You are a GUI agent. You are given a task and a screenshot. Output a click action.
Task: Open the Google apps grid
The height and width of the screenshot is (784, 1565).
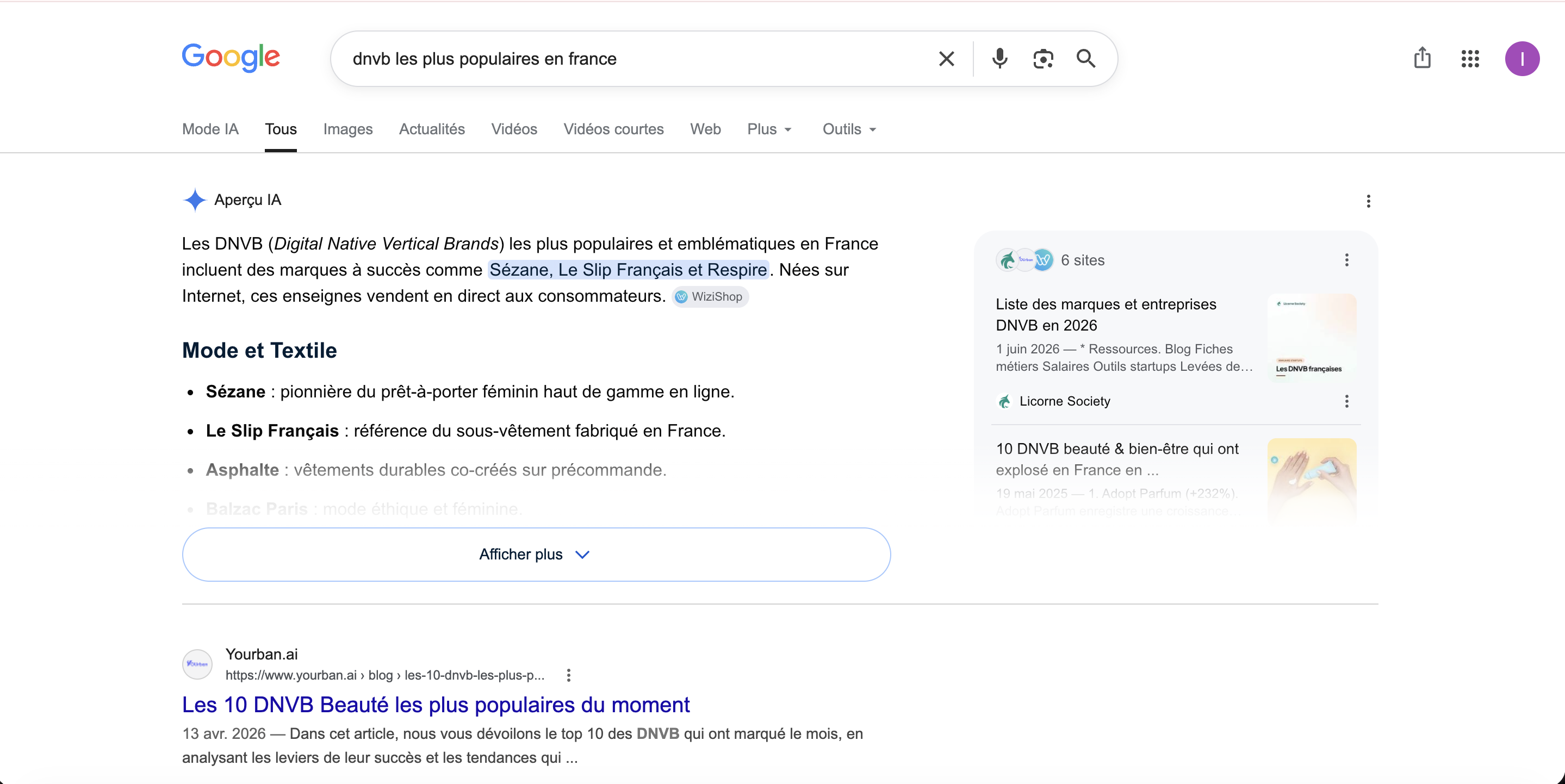tap(1470, 59)
